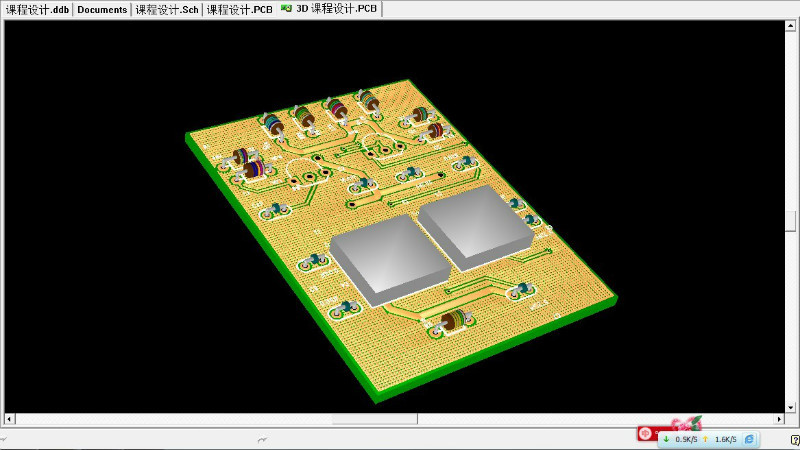
Task: Select the 3D 课程设计.PCB tab
Action: [337, 9]
